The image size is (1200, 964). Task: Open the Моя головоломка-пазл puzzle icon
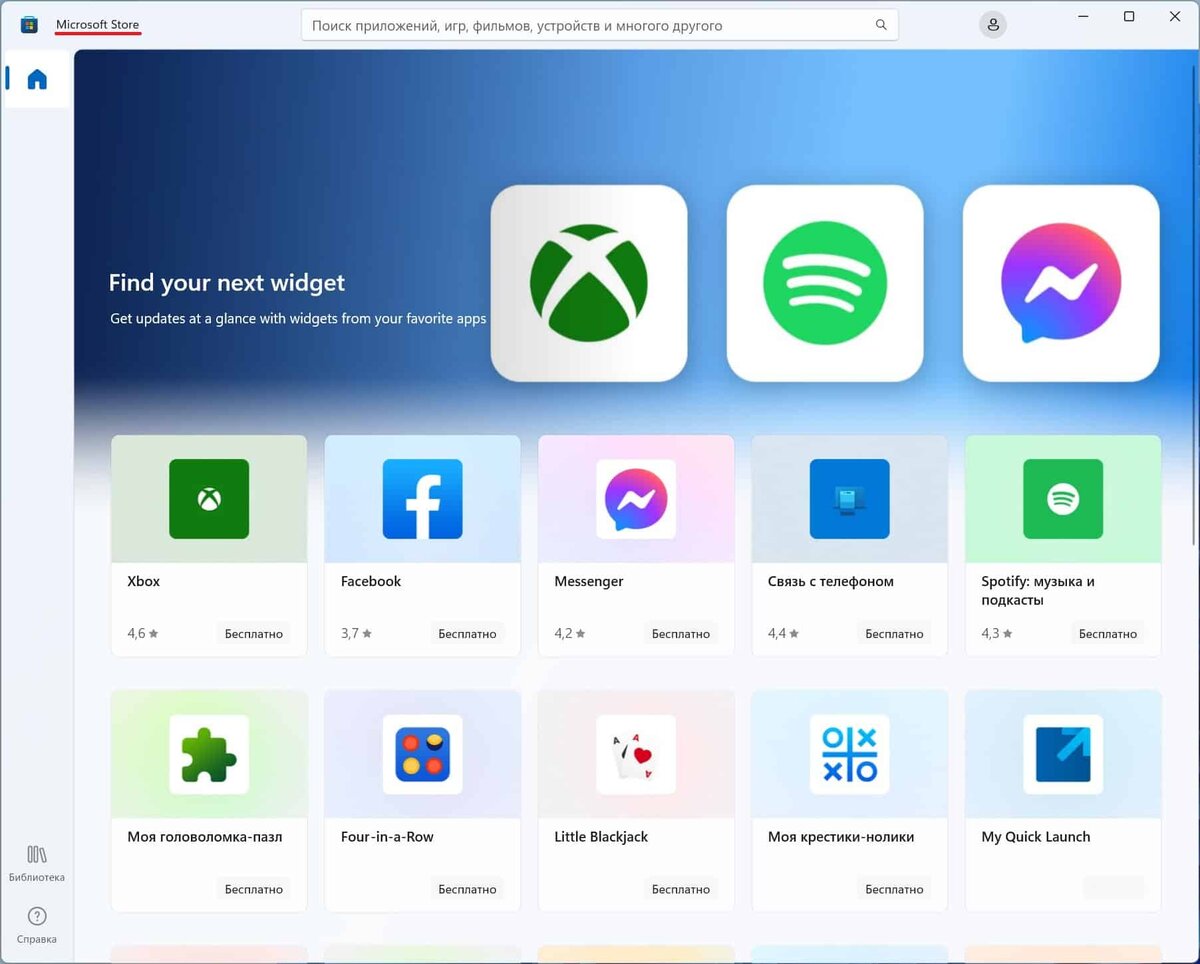click(x=209, y=754)
